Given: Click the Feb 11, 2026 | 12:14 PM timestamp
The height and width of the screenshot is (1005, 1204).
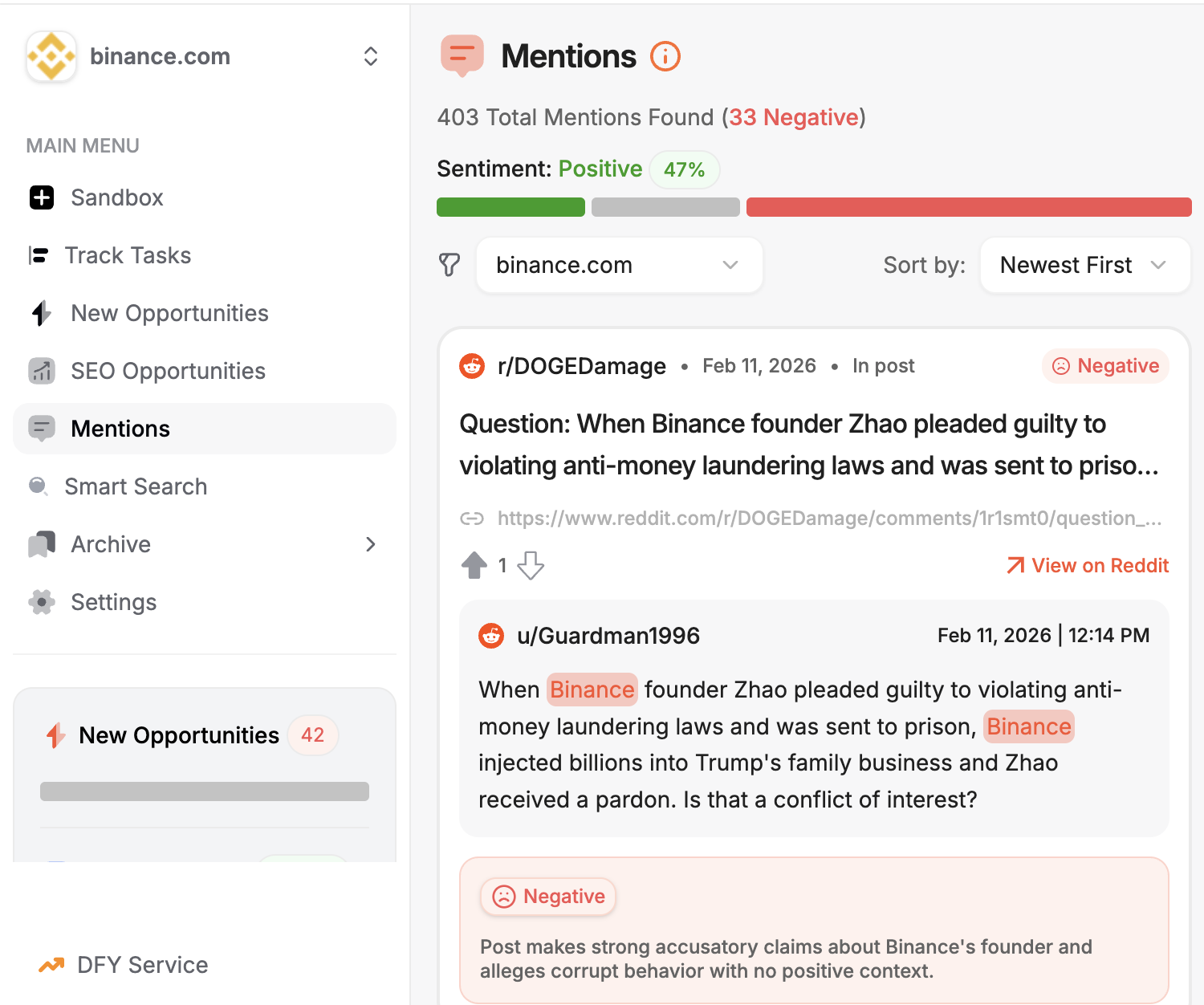Looking at the screenshot, I should coord(1043,636).
